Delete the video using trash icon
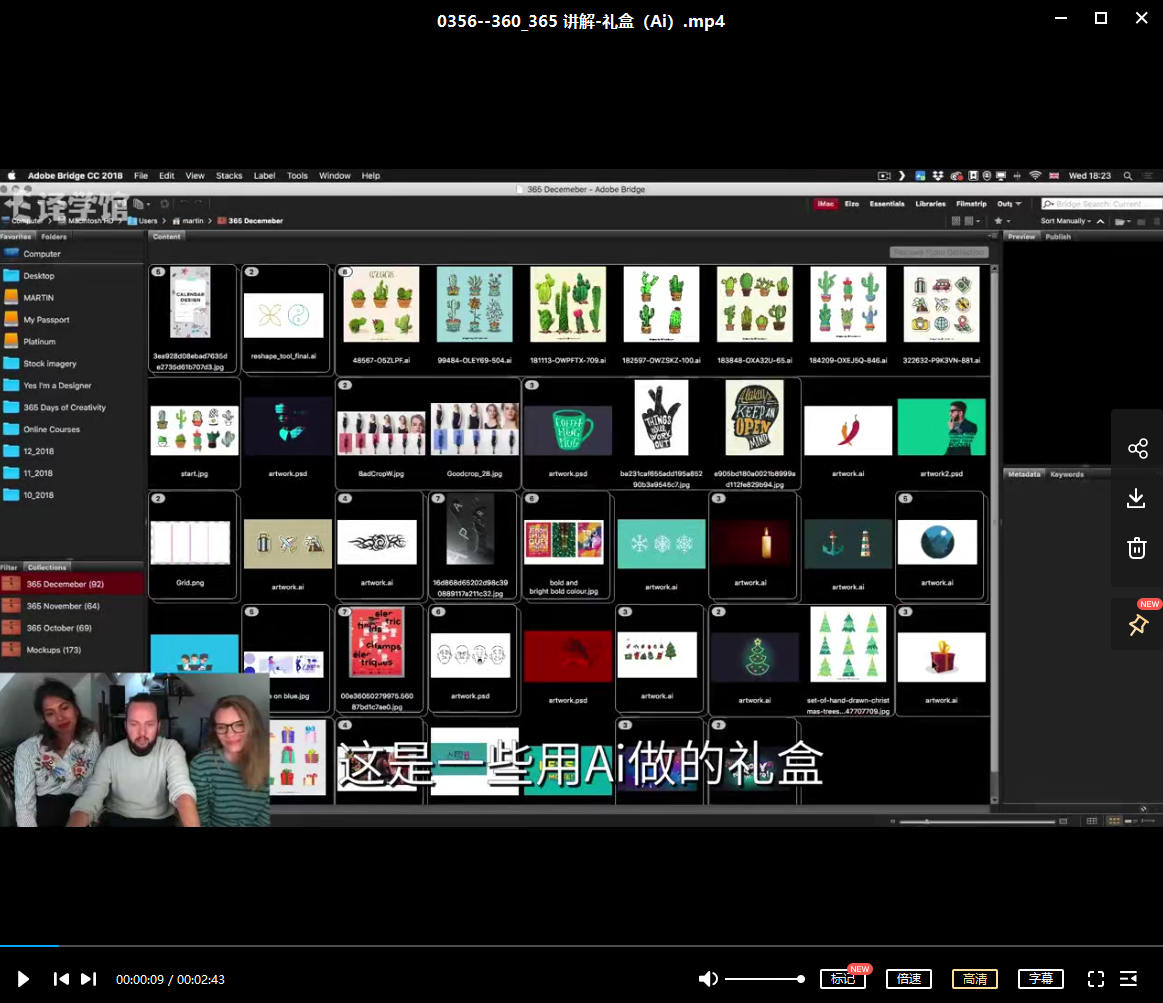Image resolution: width=1163 pixels, height=1003 pixels. pos(1137,547)
